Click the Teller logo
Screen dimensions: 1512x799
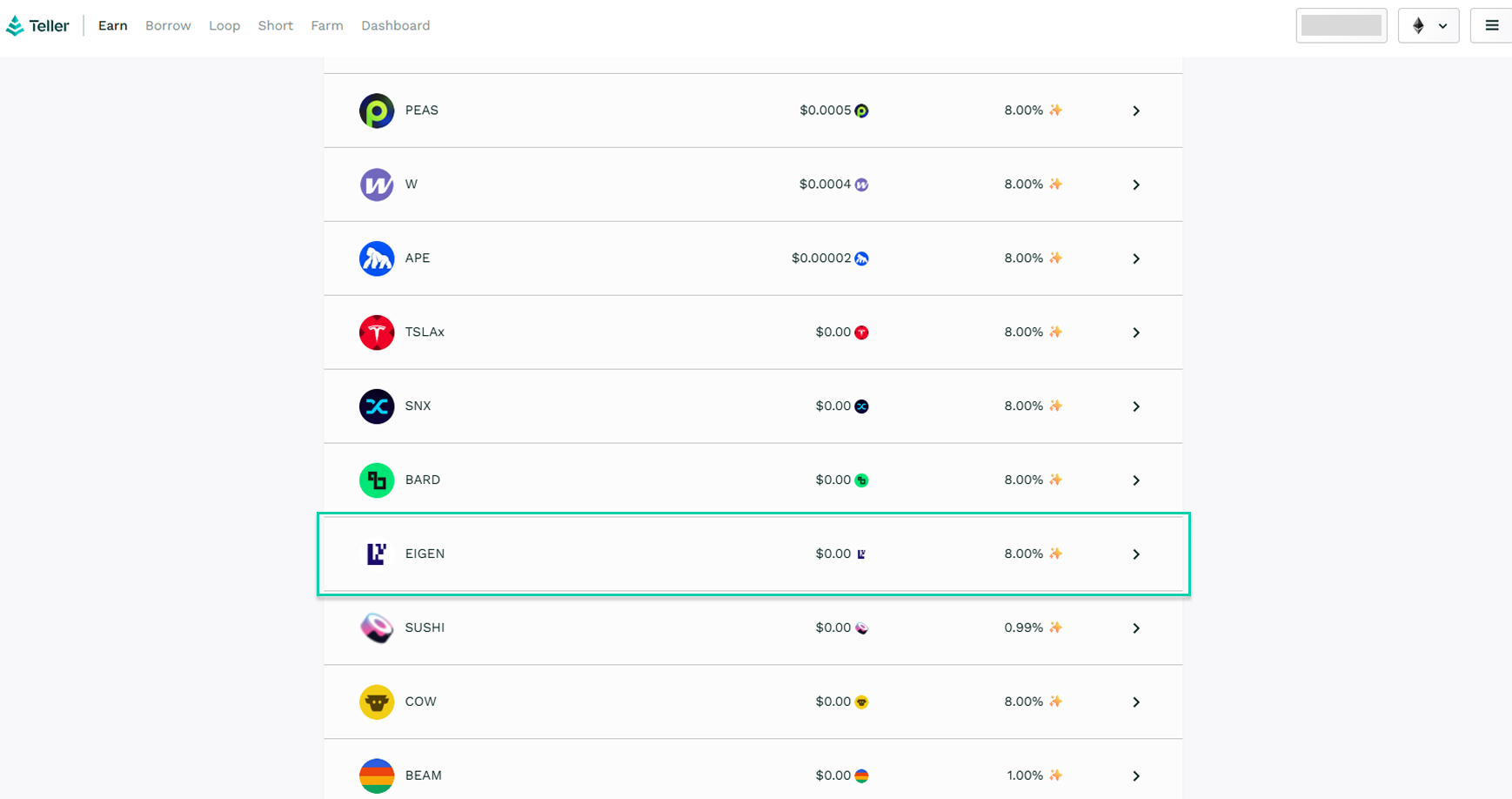37,26
